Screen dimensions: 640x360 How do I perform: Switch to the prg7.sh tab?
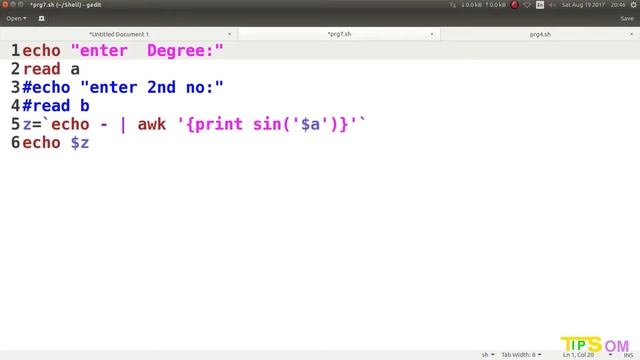click(x=339, y=34)
